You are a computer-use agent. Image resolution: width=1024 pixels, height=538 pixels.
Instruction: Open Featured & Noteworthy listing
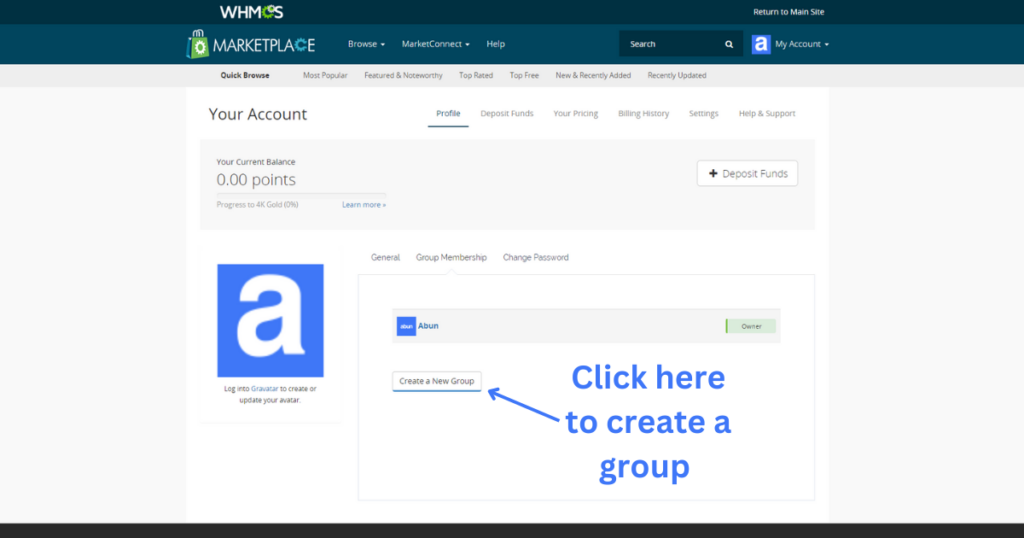click(x=403, y=75)
